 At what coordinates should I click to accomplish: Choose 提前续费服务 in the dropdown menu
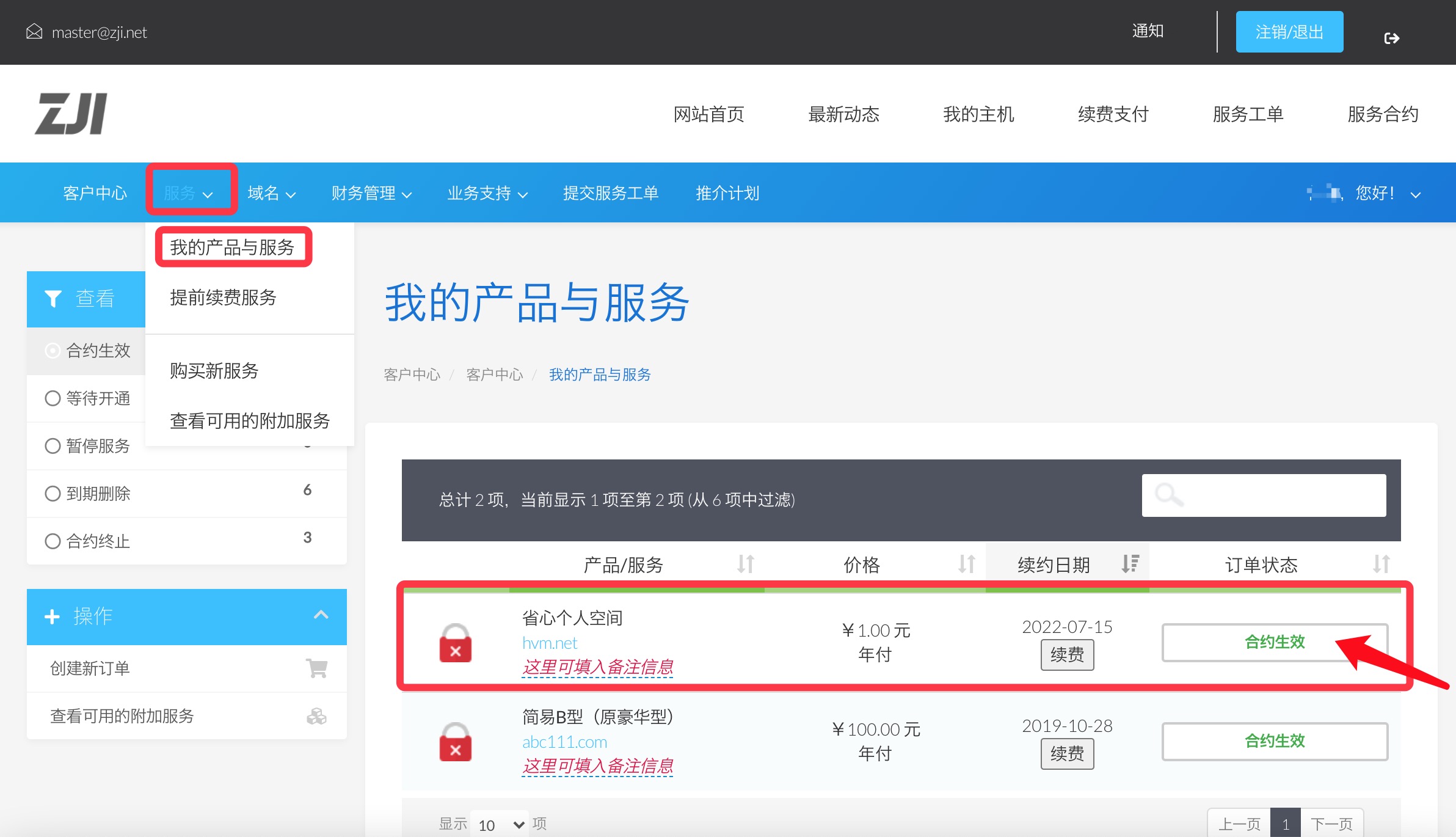click(x=223, y=298)
